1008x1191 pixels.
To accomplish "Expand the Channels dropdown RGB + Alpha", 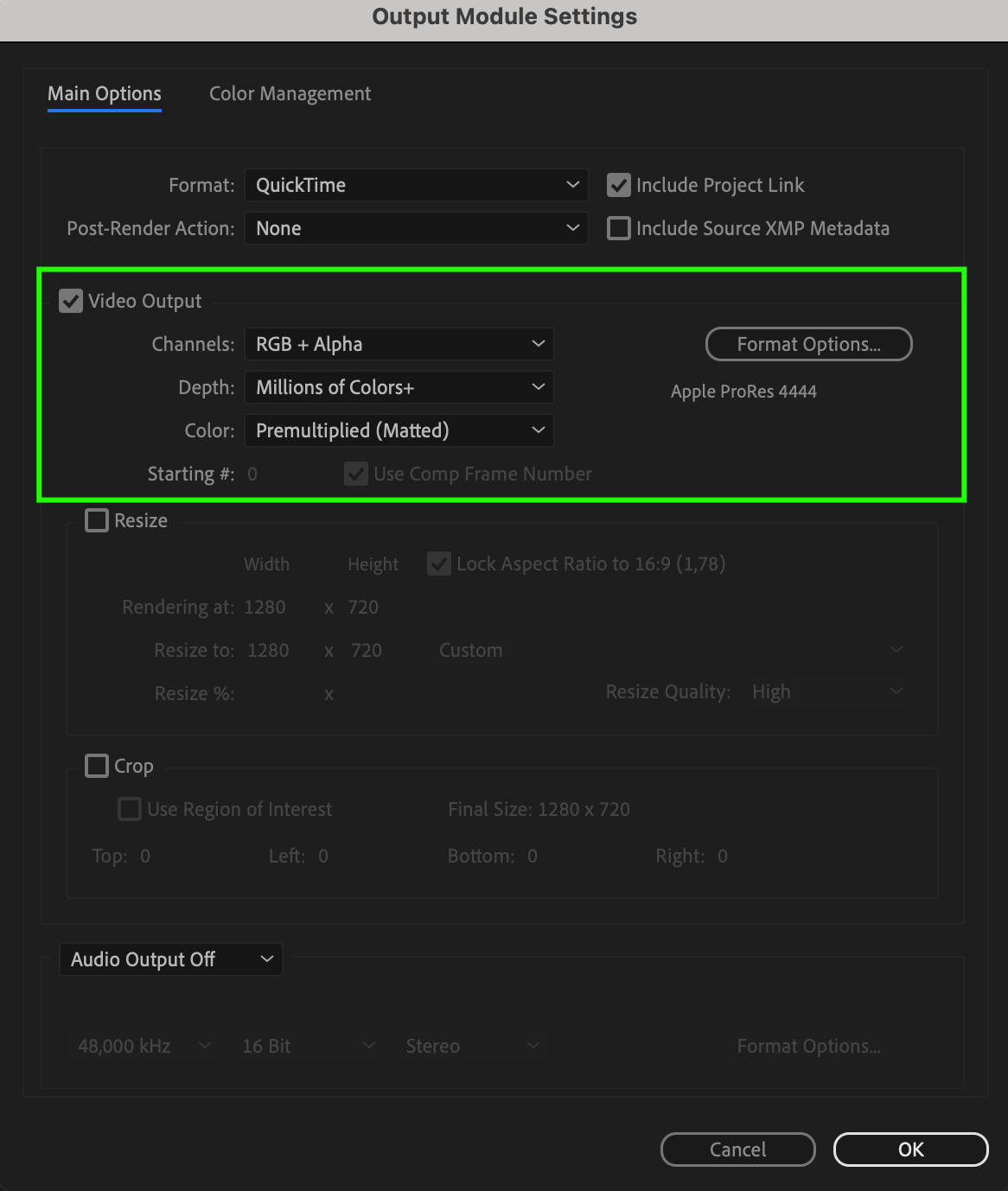I will (399, 344).
